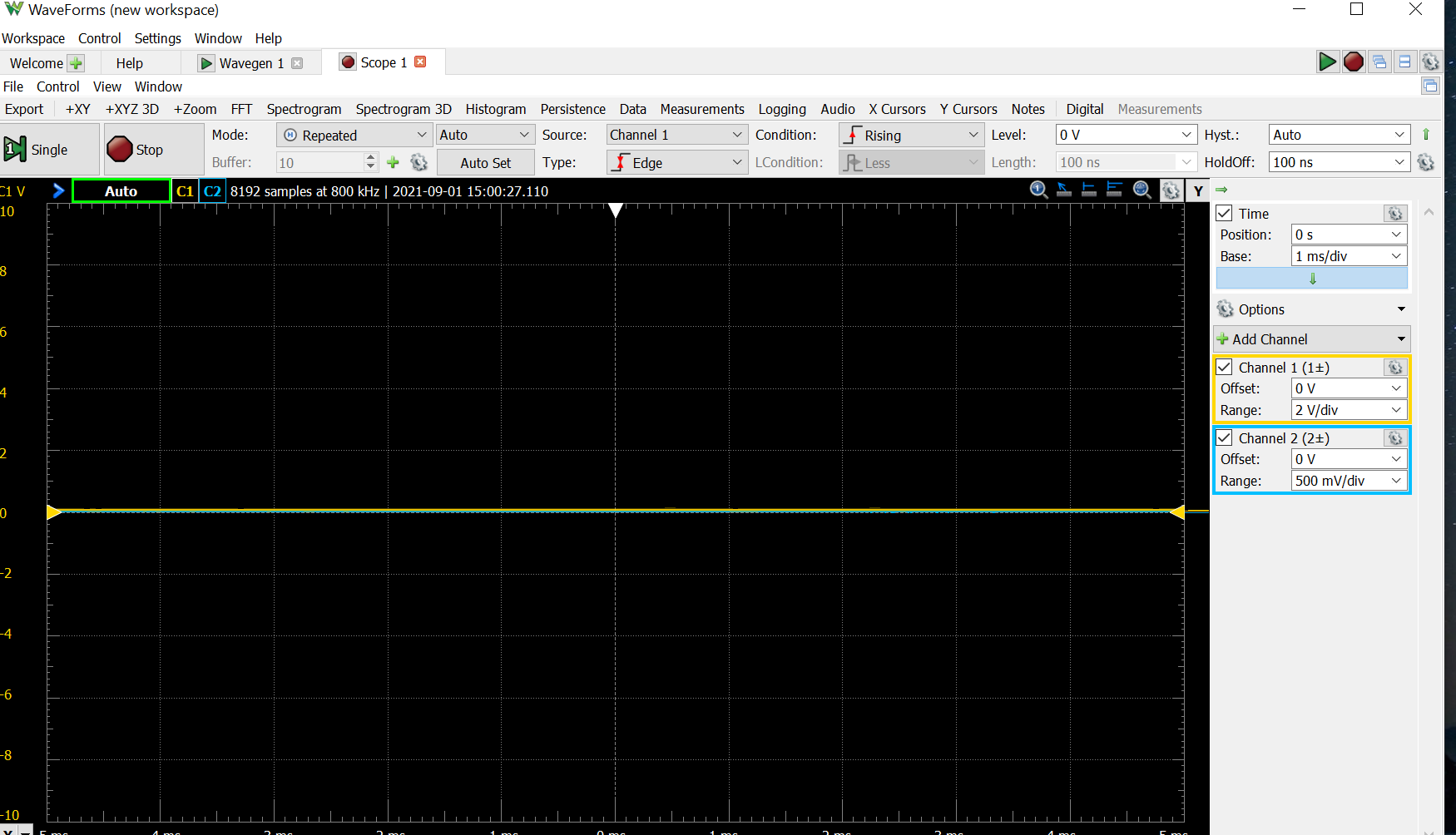1456x835 pixels.
Task: Click the Auto Set button
Action: pyautogui.click(x=486, y=163)
